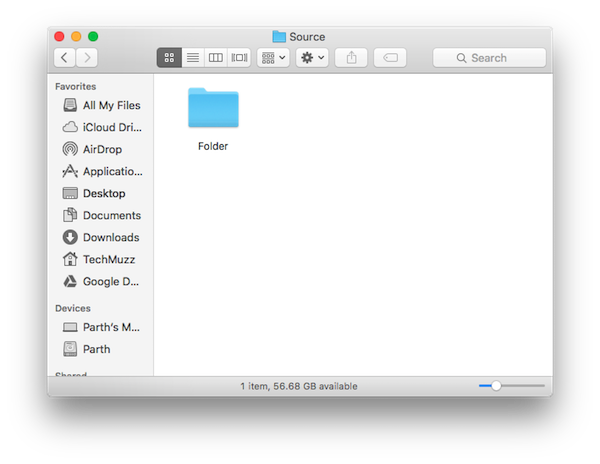Open Documents in sidebar
Image resolution: width=600 pixels, height=464 pixels.
[x=102, y=215]
